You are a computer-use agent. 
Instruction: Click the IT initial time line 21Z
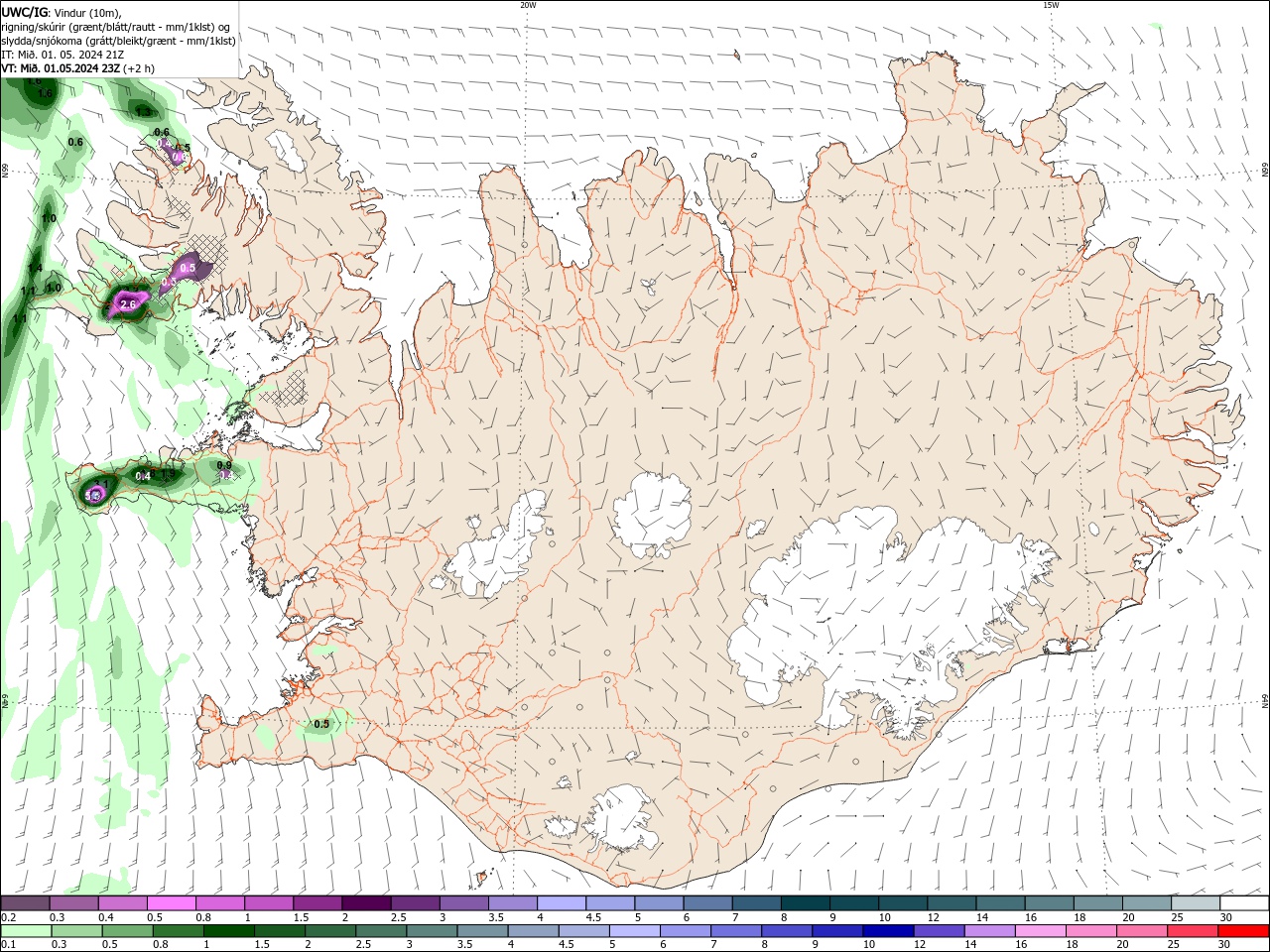point(63,55)
